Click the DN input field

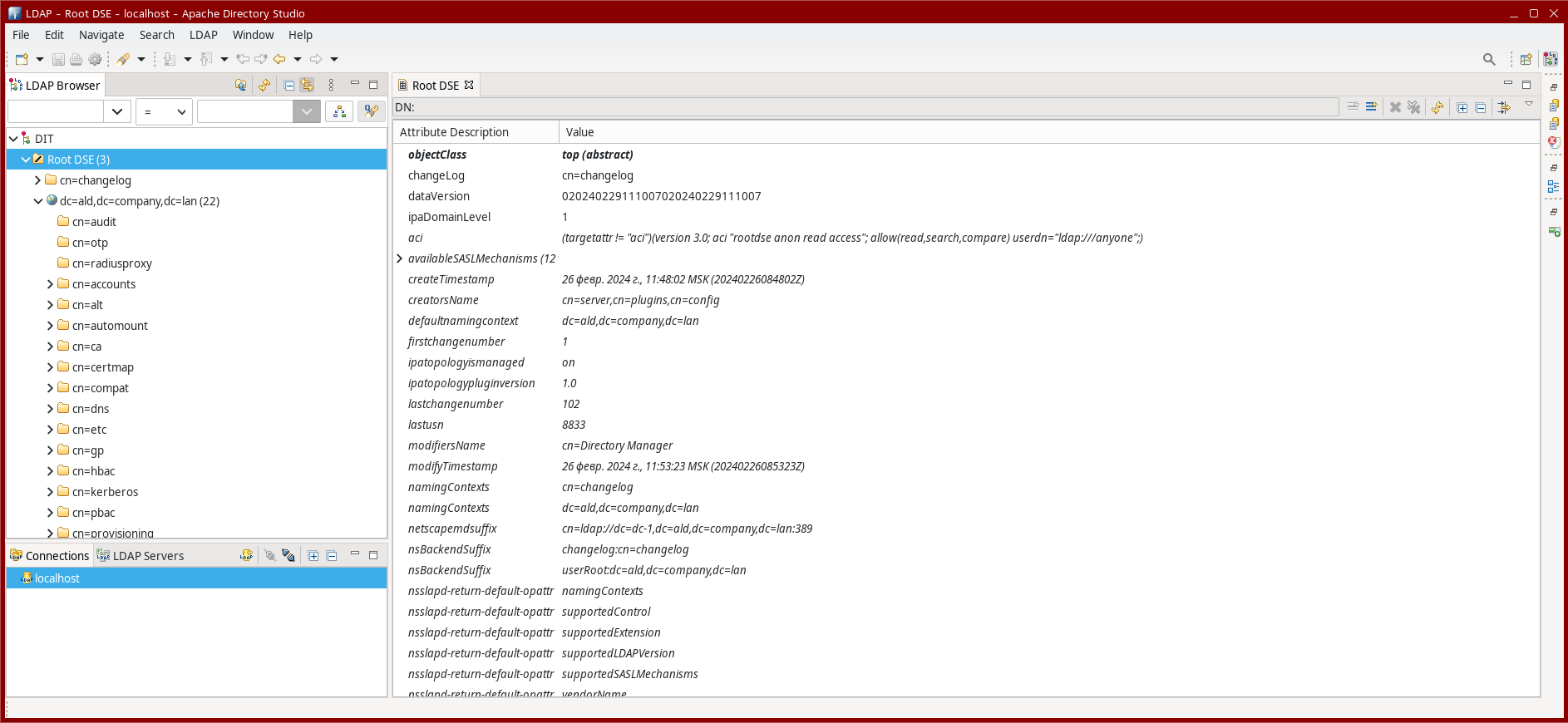(877, 107)
